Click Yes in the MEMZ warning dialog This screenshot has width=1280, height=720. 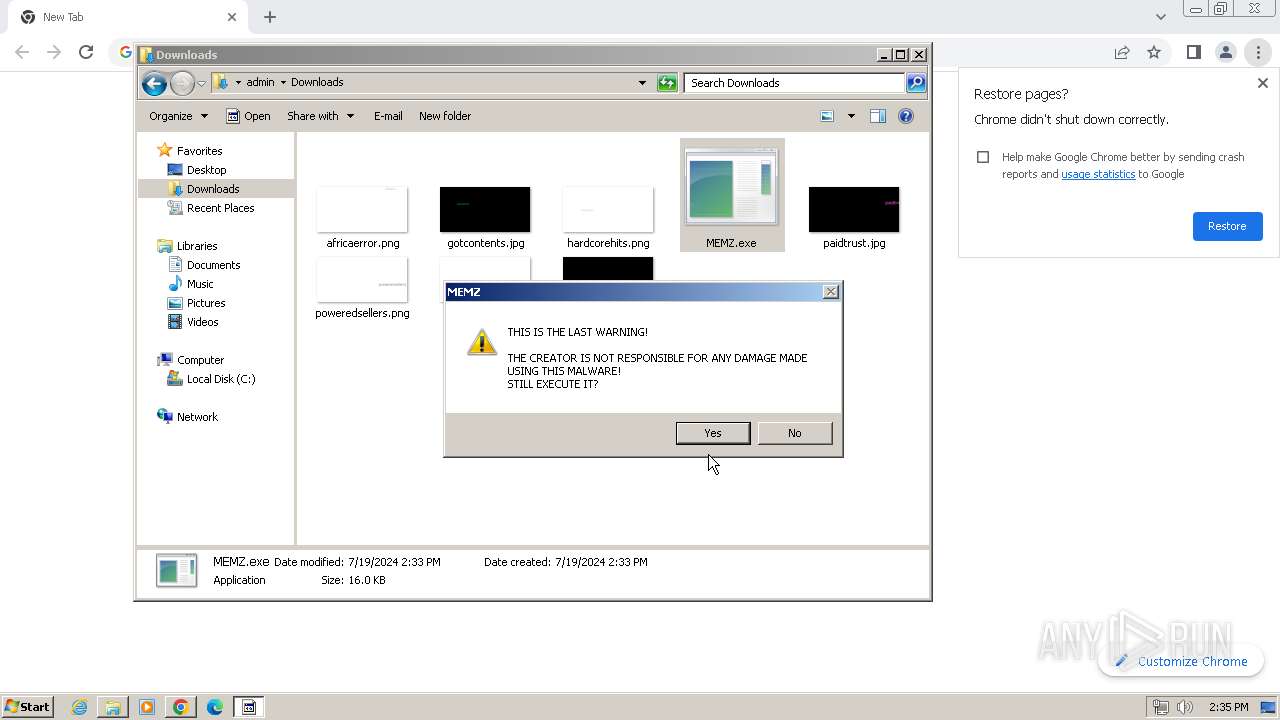coord(713,433)
